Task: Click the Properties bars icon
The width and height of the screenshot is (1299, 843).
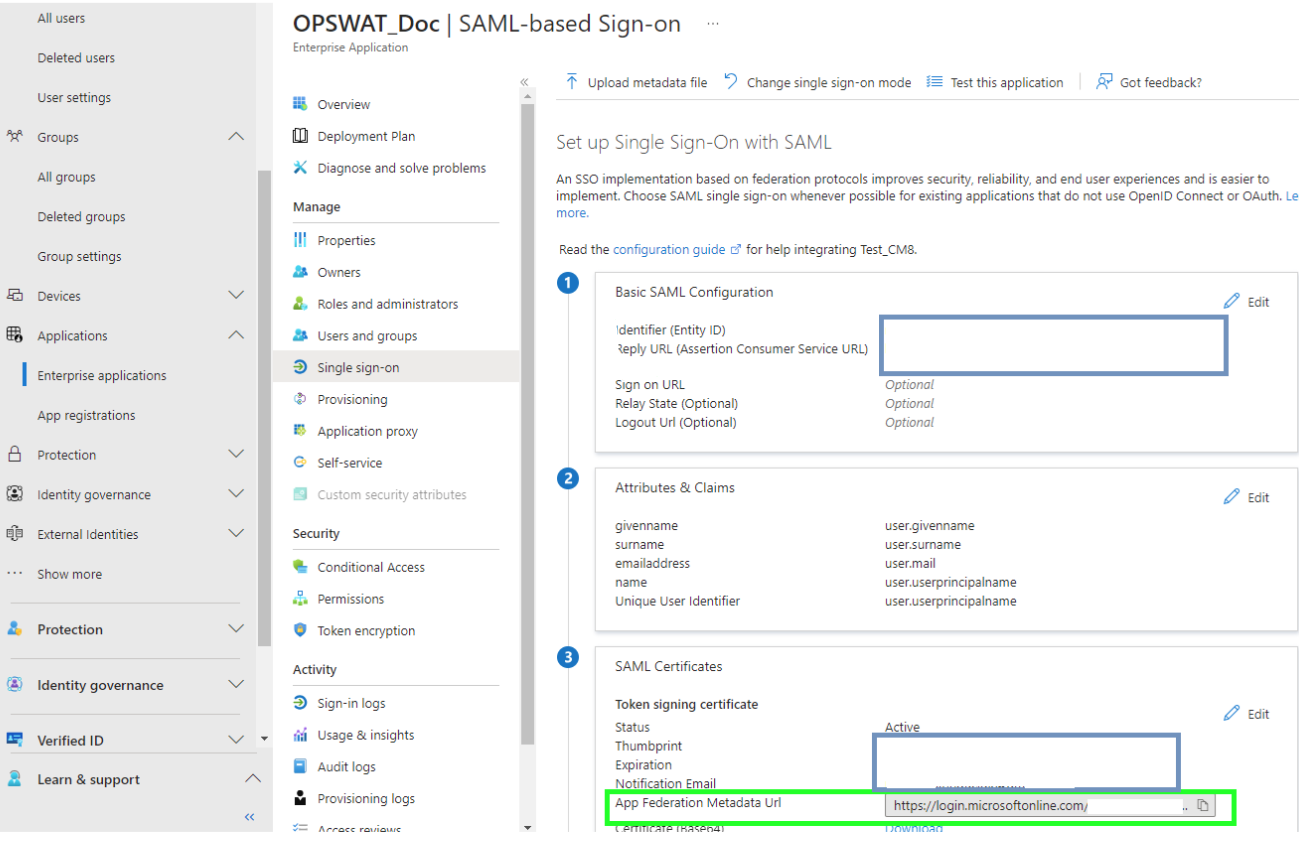Action: 300,240
